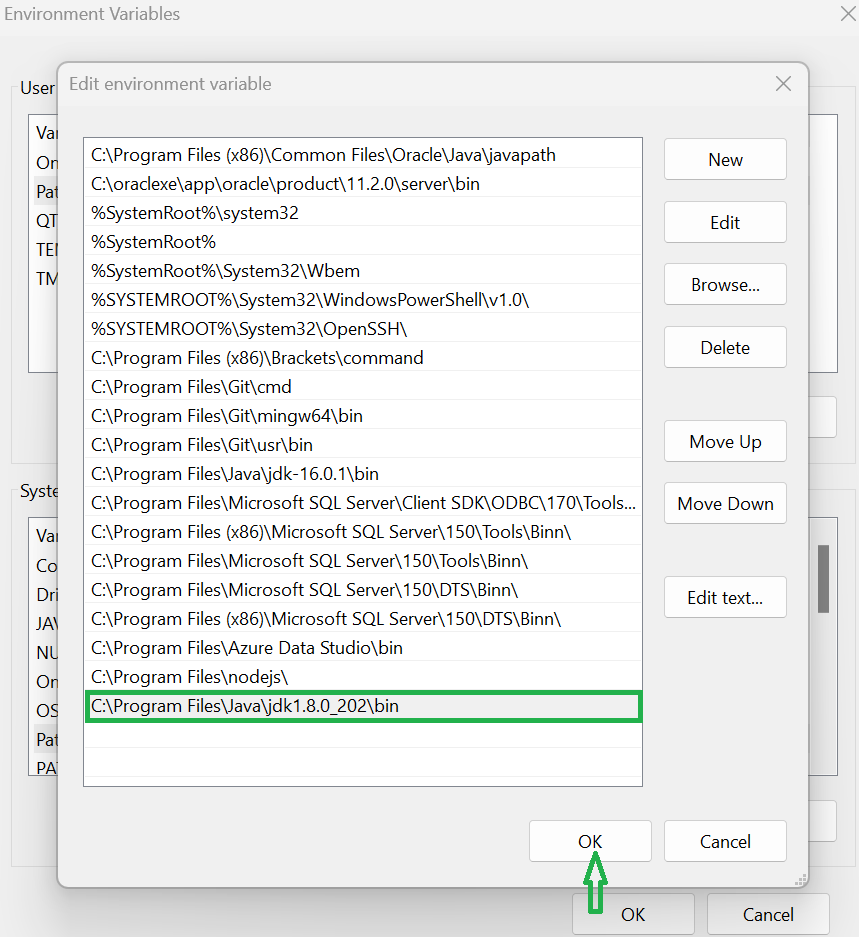This screenshot has width=859, height=937.
Task: Select the Git\usr\bin path entry
Action: (x=363, y=445)
